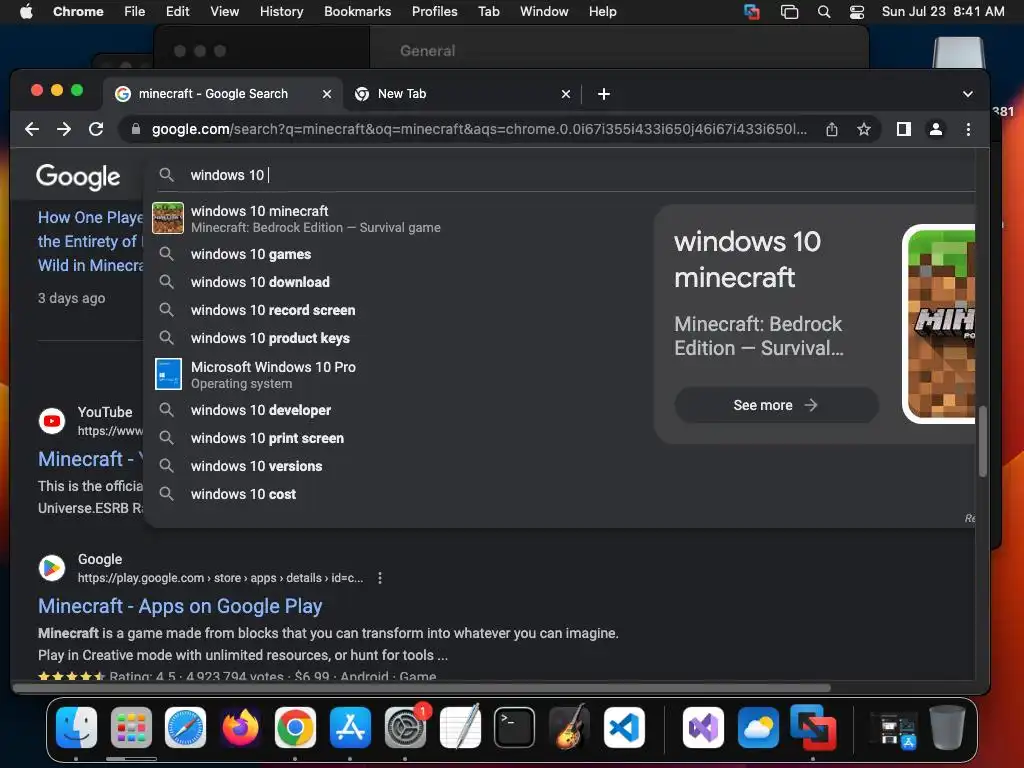Select the minecraft - Google Search tab
The image size is (1024, 768).
click(x=223, y=94)
